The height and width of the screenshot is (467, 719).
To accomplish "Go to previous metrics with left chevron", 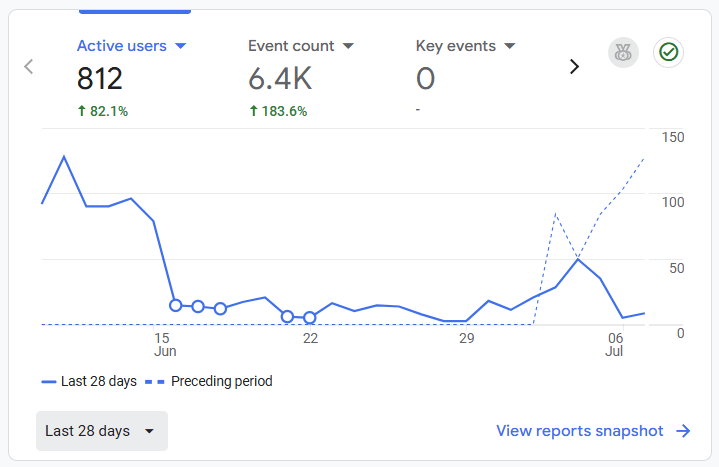I will point(28,67).
